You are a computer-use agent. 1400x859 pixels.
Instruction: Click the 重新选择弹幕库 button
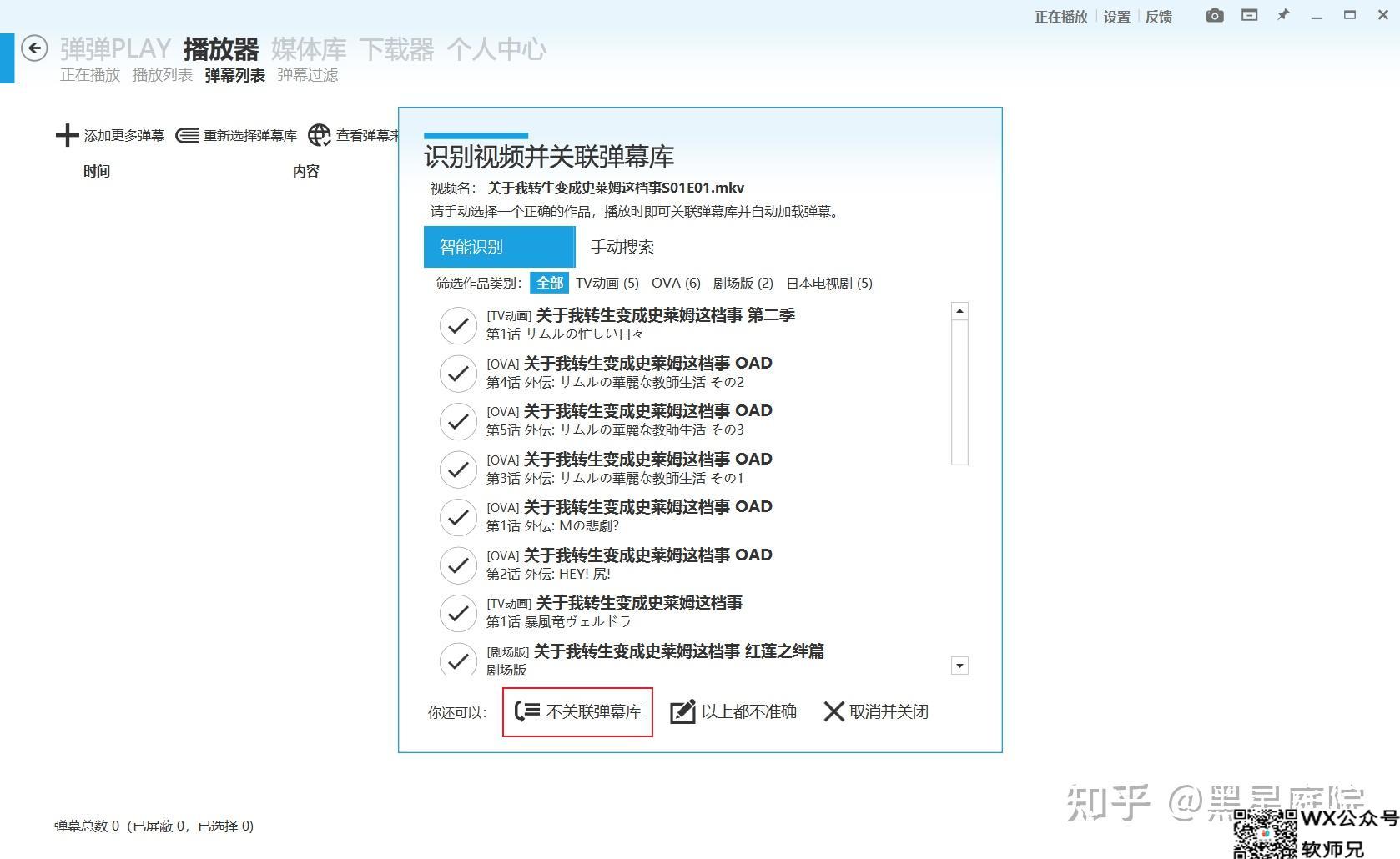tap(237, 135)
